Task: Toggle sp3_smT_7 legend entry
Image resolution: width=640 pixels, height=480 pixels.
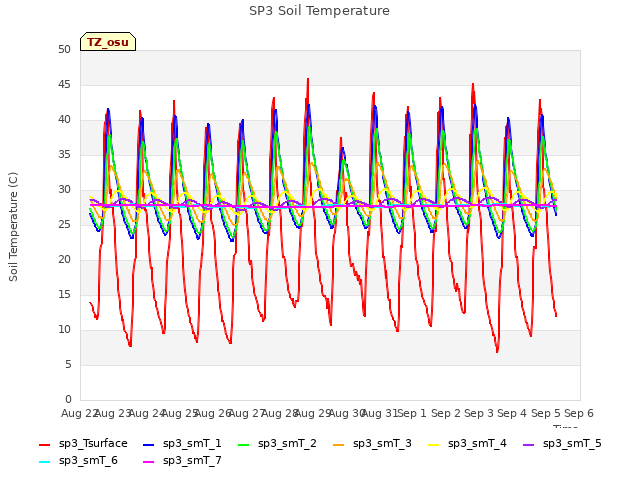Action: (182, 461)
